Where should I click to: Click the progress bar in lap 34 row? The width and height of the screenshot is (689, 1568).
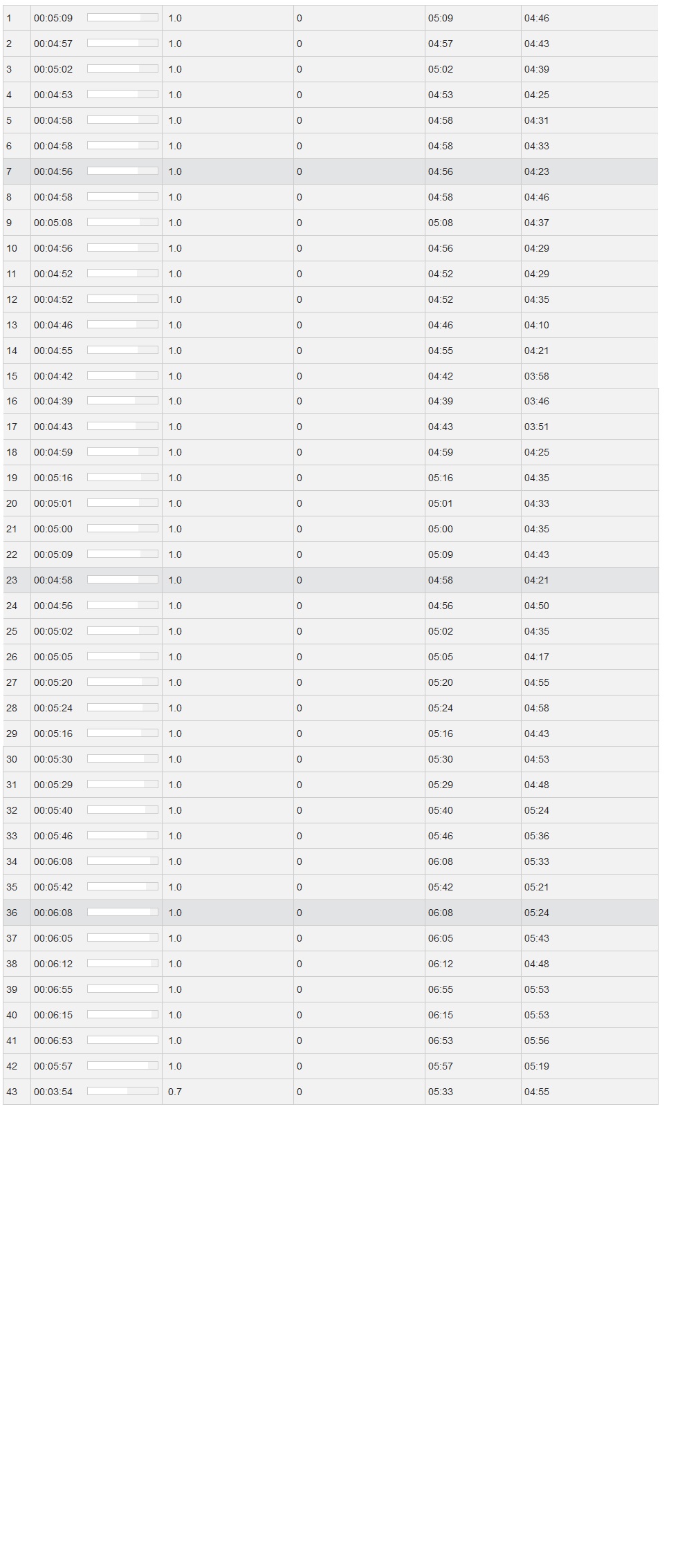tap(122, 861)
